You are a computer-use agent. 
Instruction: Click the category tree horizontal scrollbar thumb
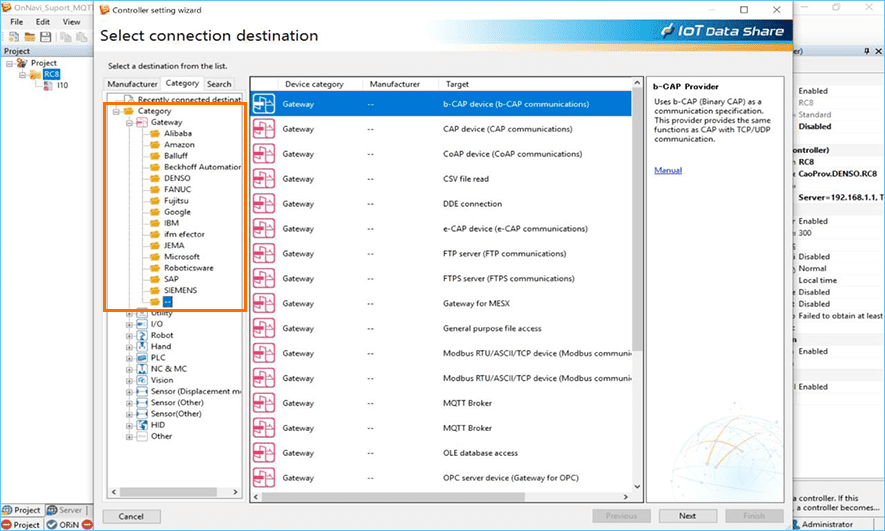168,492
